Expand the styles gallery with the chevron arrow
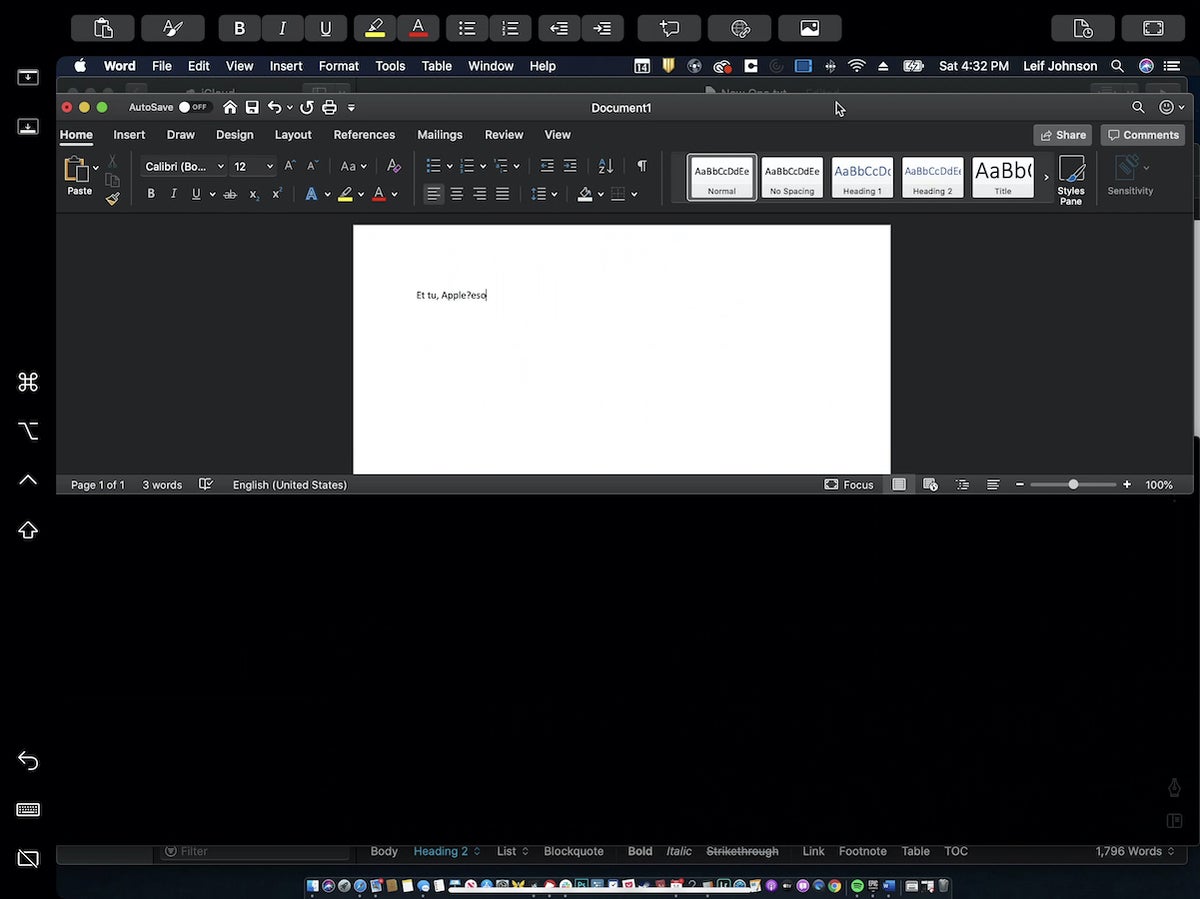The height and width of the screenshot is (899, 1200). point(1046,178)
